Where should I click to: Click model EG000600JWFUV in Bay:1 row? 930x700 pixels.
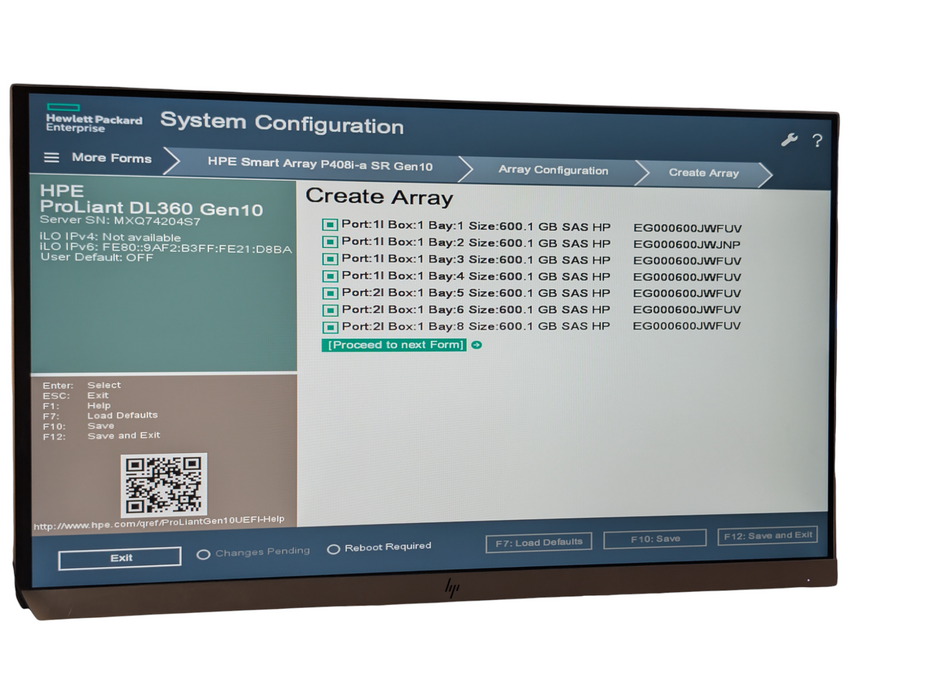coord(687,228)
